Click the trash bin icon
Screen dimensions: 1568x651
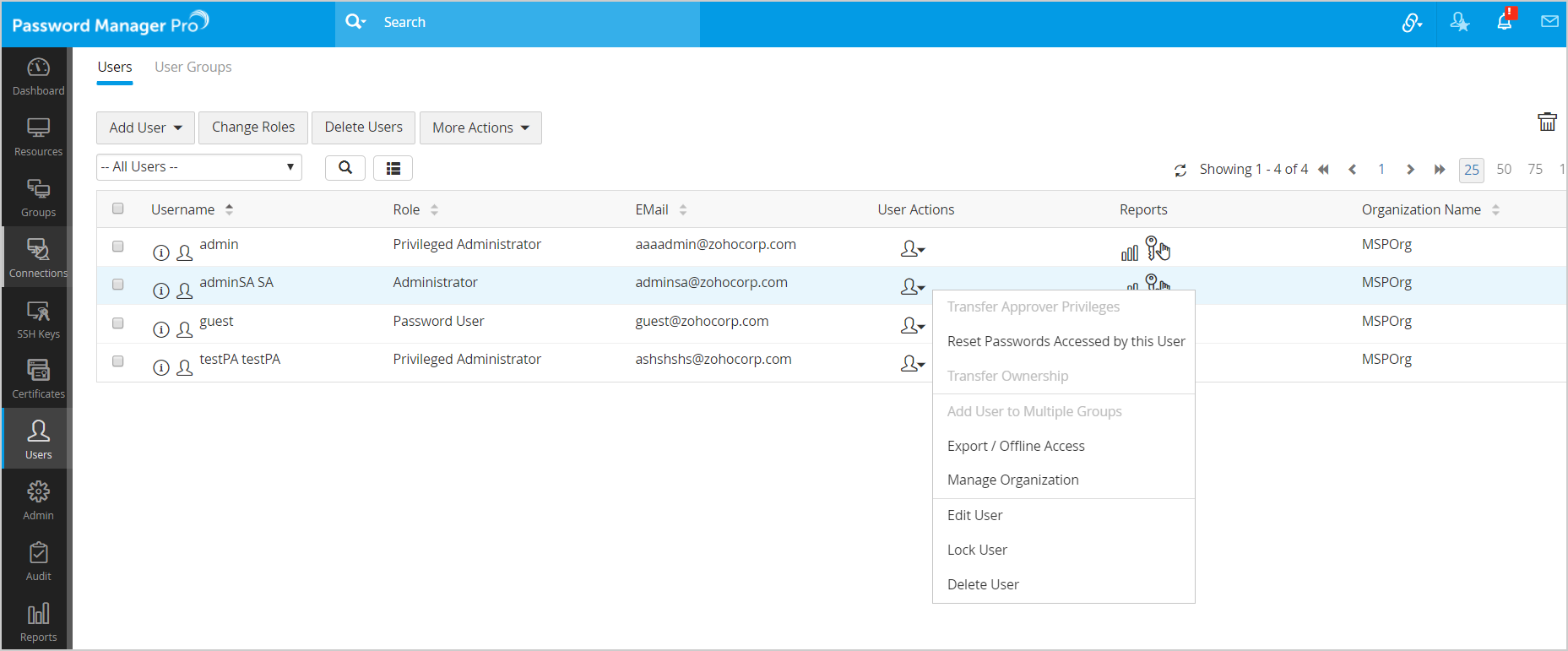click(1546, 122)
